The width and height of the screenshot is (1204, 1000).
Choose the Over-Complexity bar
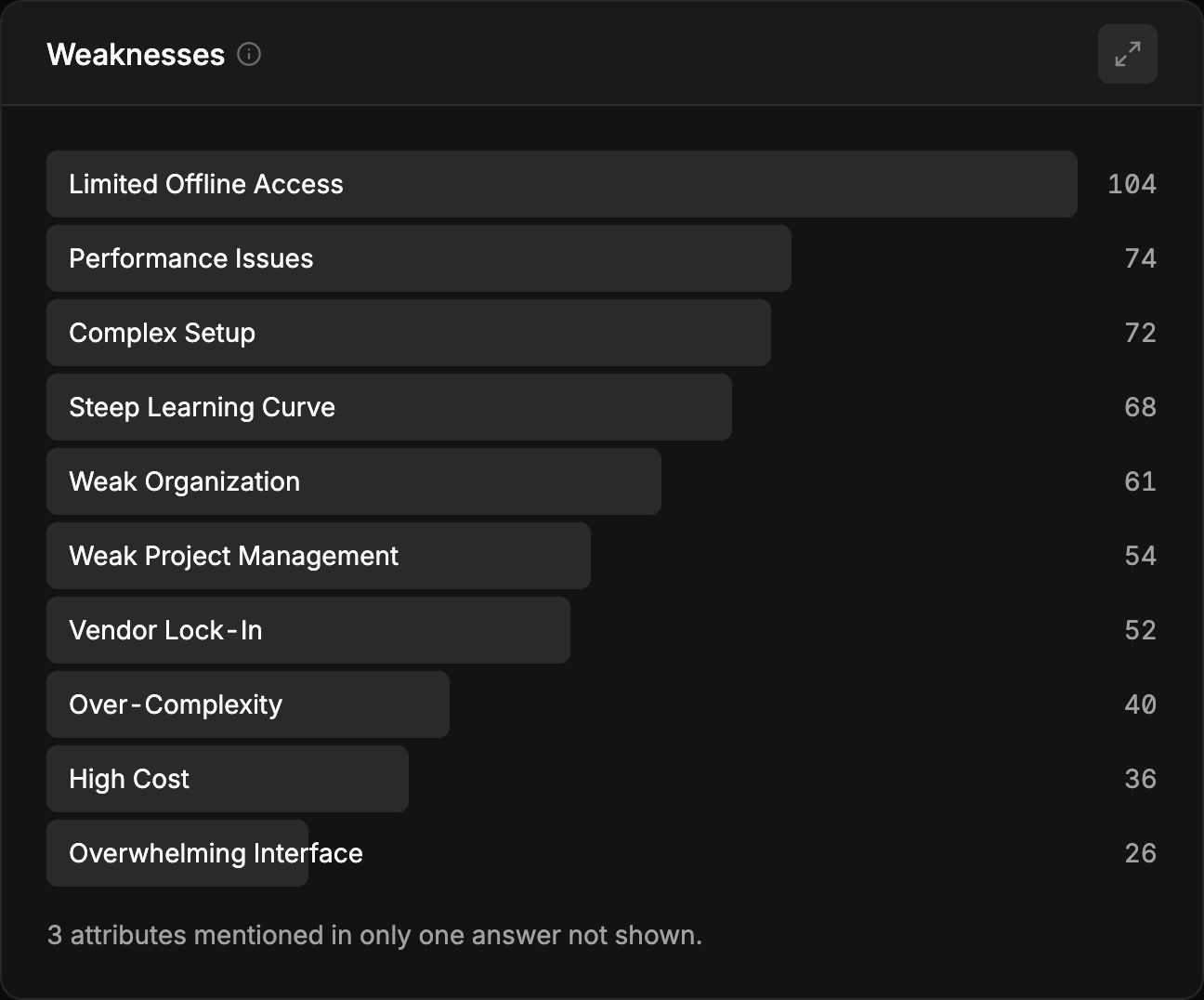248,704
